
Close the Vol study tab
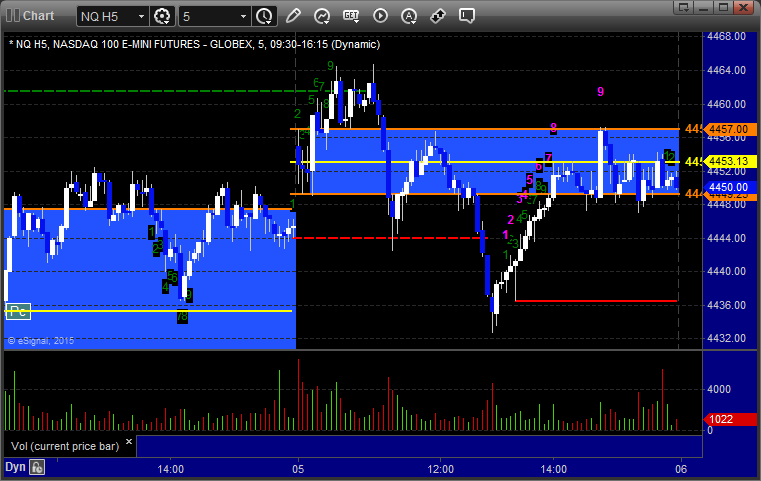tap(129, 442)
